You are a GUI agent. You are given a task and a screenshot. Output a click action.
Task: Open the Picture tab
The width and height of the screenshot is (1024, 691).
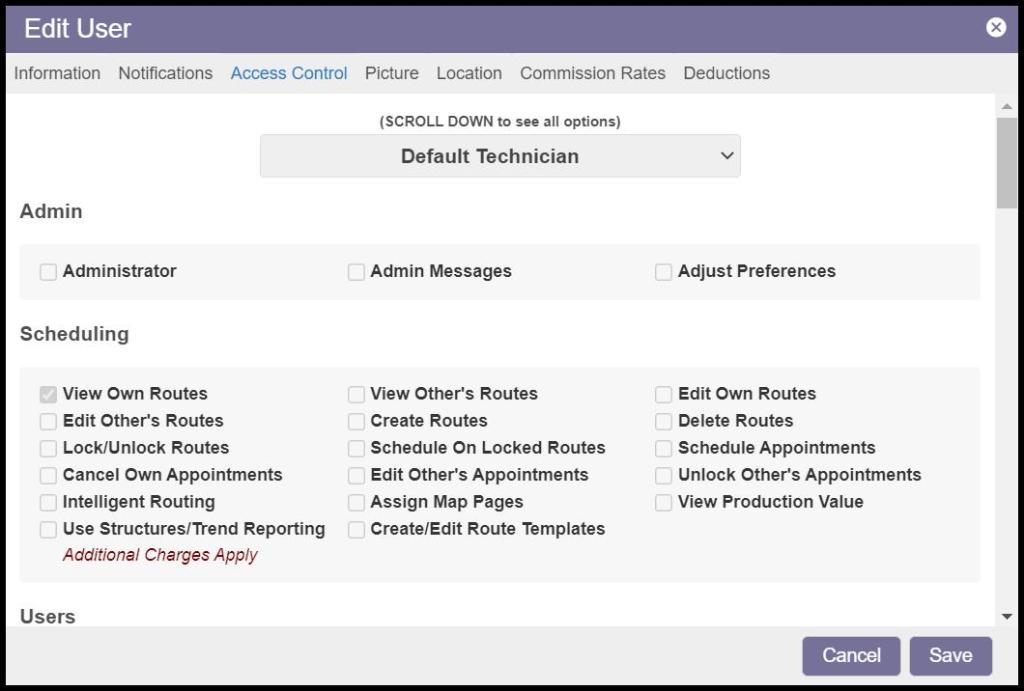click(x=391, y=73)
